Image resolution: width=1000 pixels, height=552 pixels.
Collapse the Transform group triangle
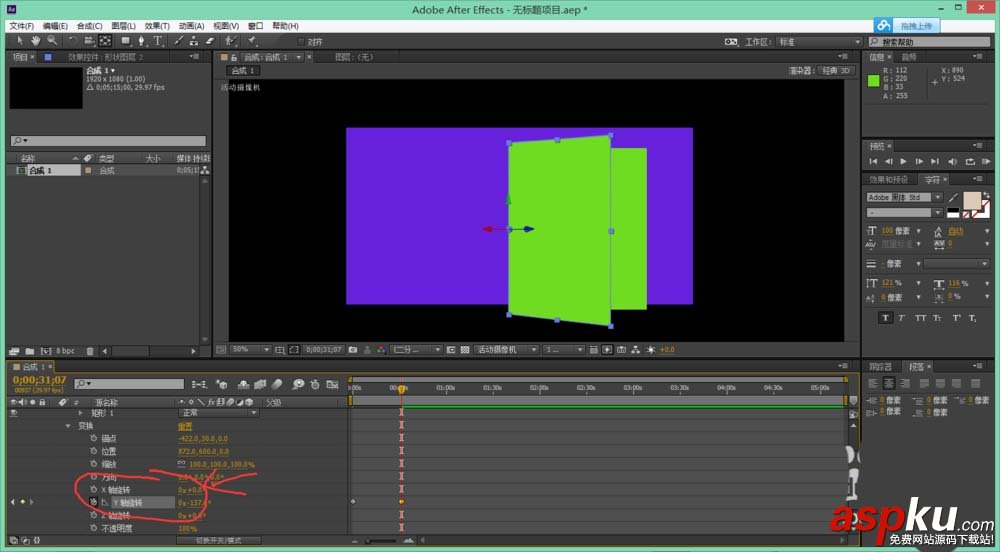68,426
